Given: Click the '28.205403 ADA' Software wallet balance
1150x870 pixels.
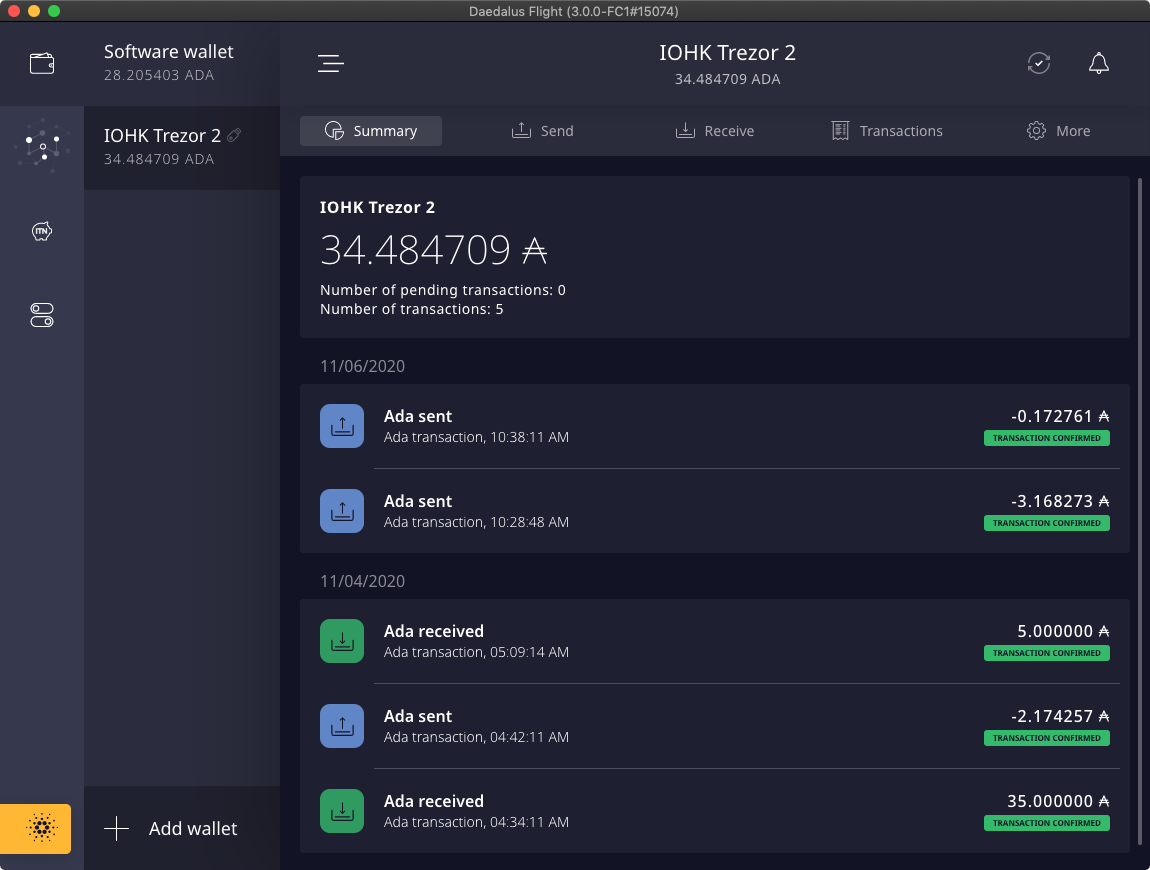Looking at the screenshot, I should (159, 75).
